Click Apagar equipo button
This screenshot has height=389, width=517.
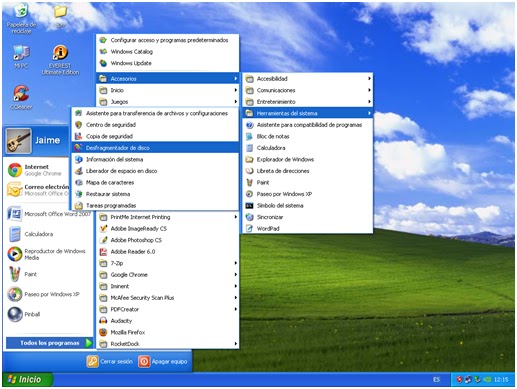[163, 361]
